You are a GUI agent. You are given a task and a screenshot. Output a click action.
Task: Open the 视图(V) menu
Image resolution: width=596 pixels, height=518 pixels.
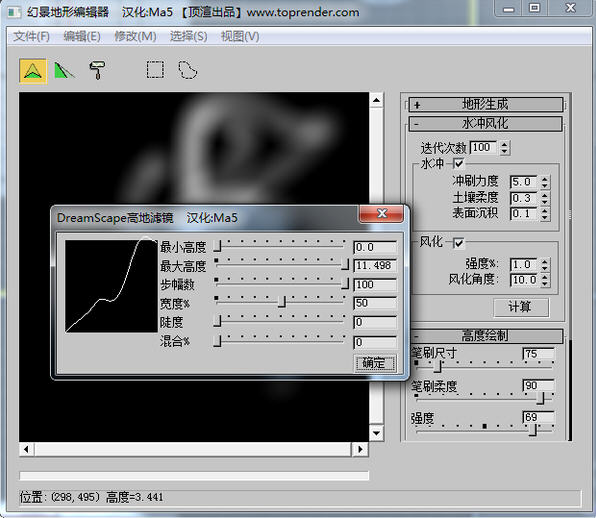point(240,36)
